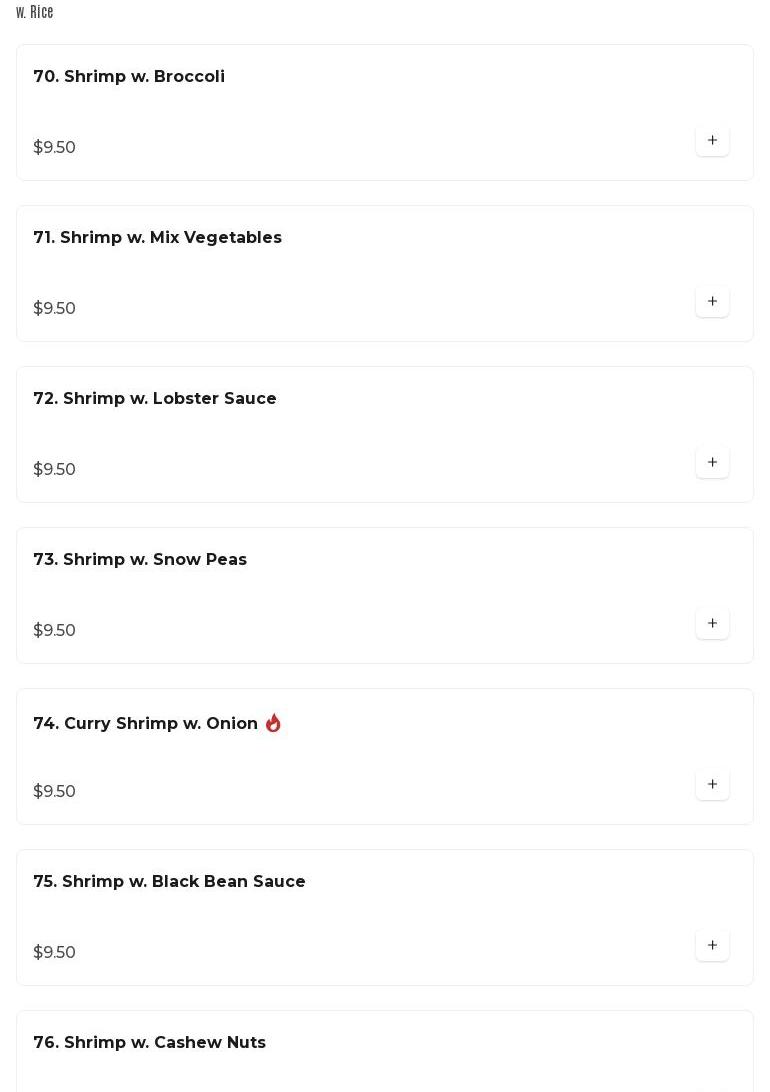Select the 74. Curry Shrimp w. Onion title
The width and height of the screenshot is (770, 1092).
point(146,724)
